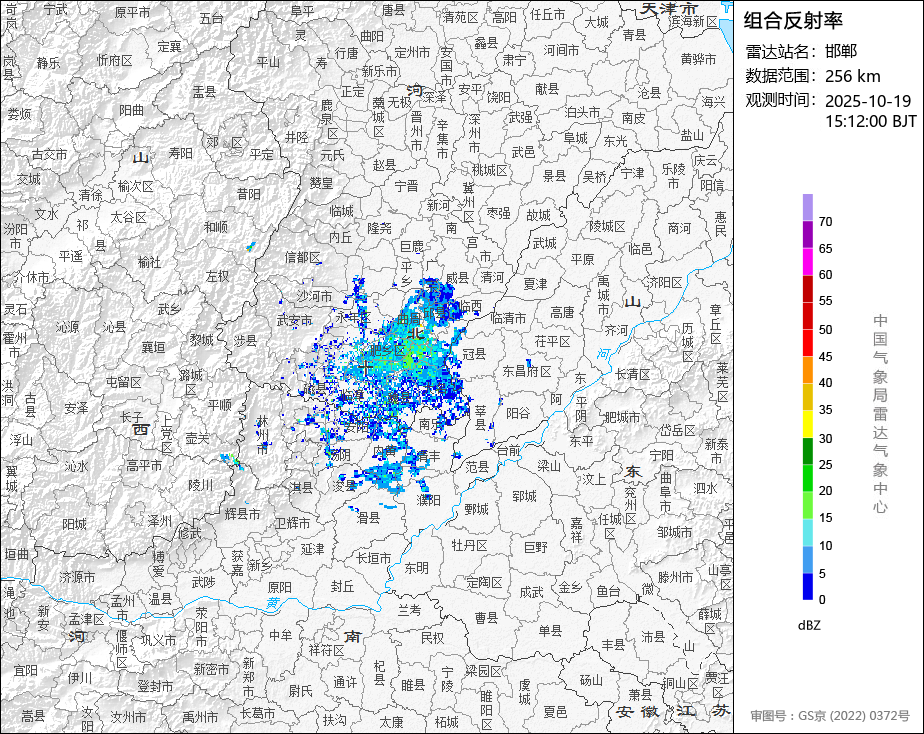Click the 夏津 map label
The height and width of the screenshot is (734, 924).
(536, 283)
